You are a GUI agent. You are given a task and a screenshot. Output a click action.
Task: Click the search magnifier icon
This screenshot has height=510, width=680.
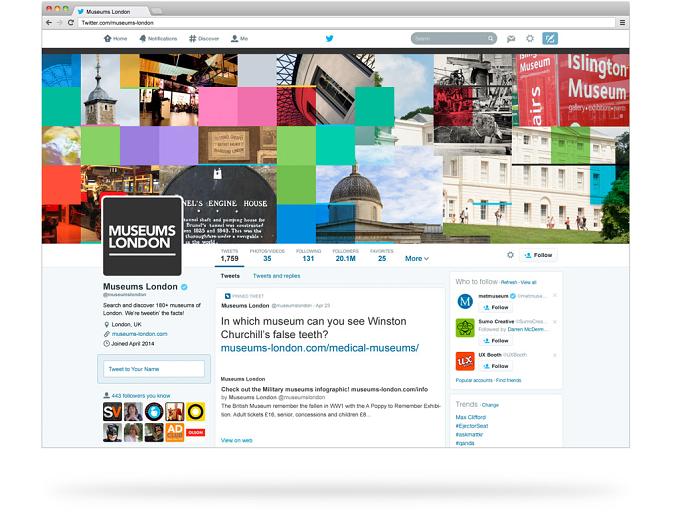click(x=490, y=39)
